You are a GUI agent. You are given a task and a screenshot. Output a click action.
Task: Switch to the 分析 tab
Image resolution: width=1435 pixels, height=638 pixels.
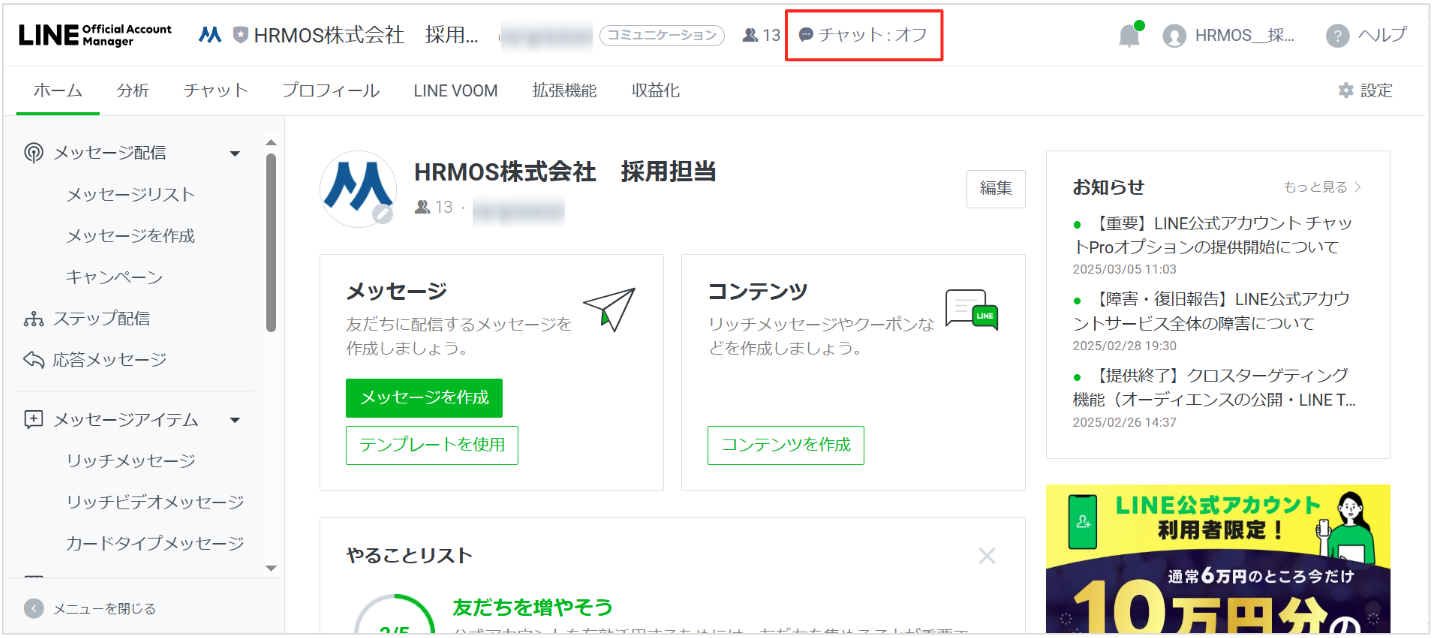click(x=132, y=90)
